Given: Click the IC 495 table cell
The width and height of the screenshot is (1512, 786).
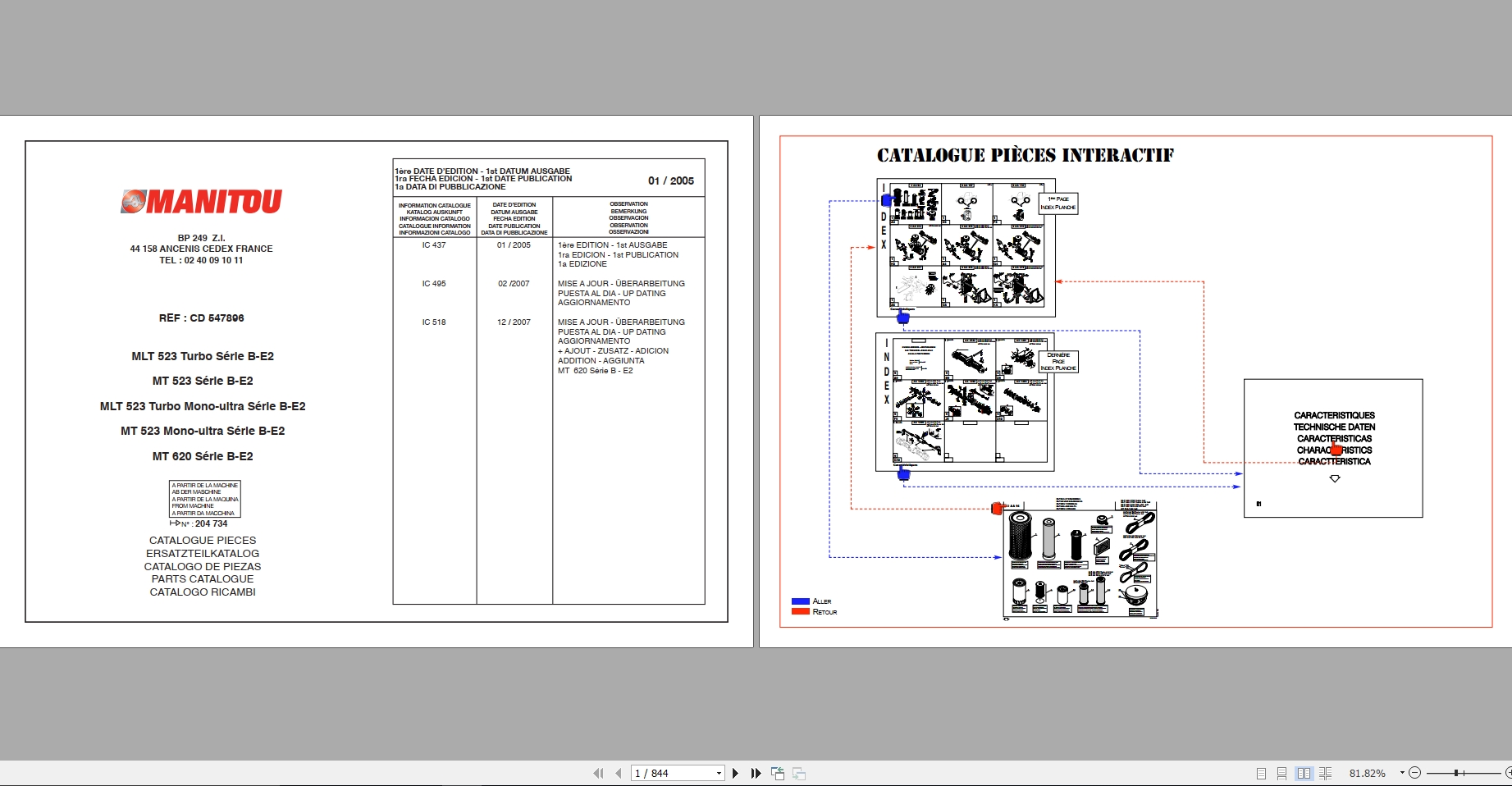Looking at the screenshot, I should coord(434,284).
